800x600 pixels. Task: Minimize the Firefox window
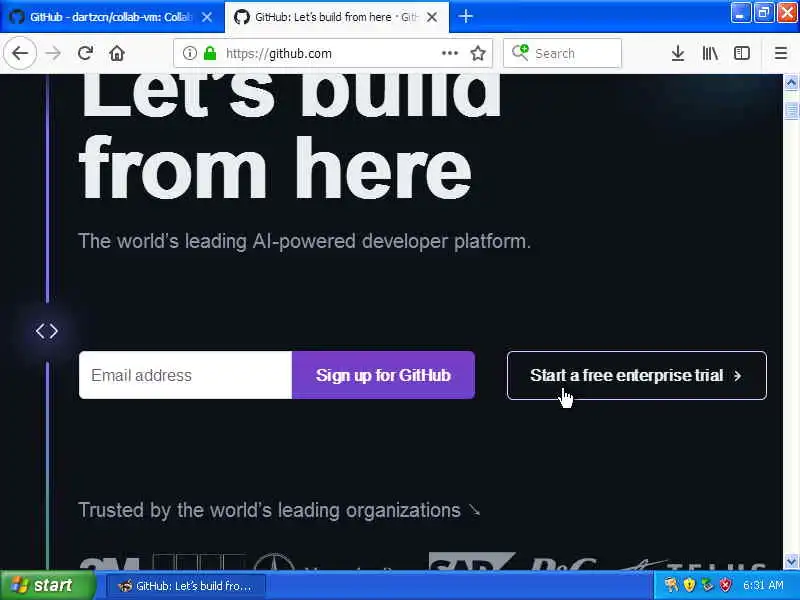click(x=740, y=13)
